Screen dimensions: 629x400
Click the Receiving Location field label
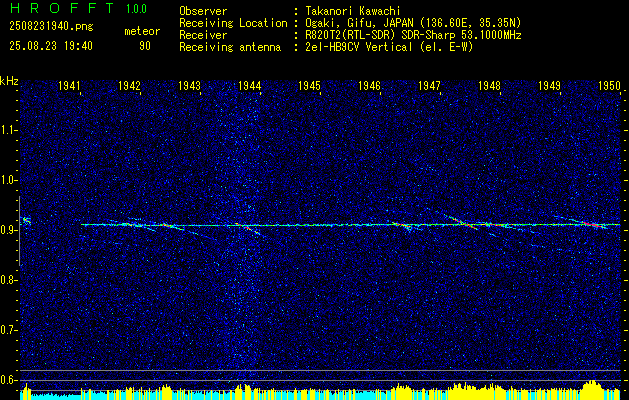[x=233, y=23]
